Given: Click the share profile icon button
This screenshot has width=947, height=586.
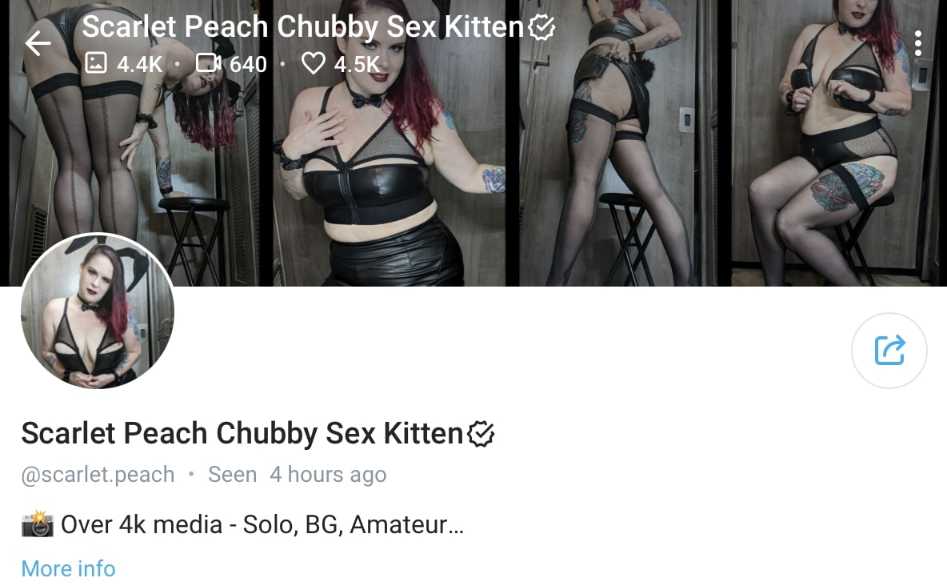Looking at the screenshot, I should pos(889,350).
